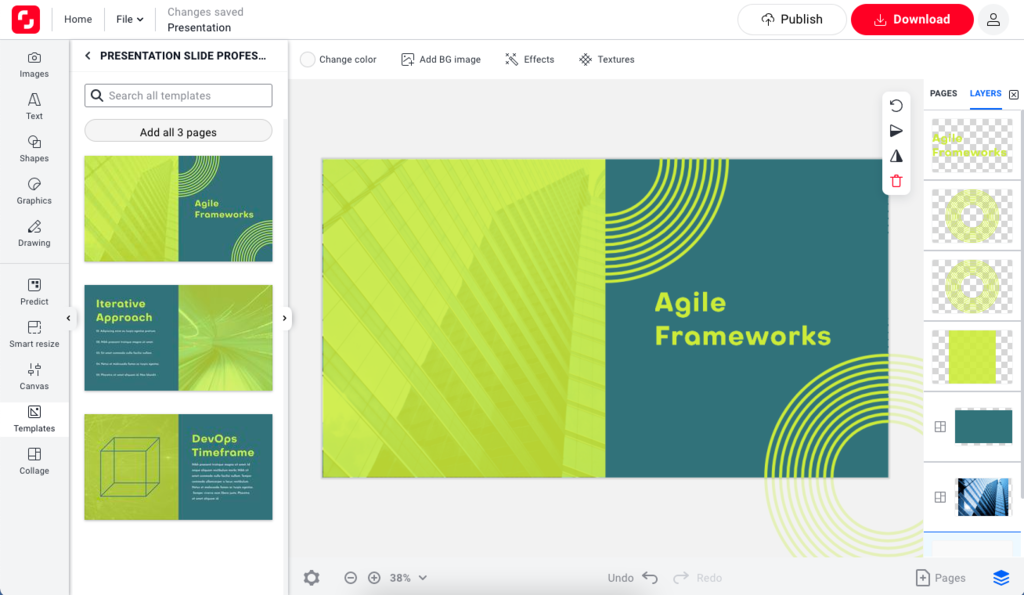Open the File dropdown menu
This screenshot has height=595, width=1024.
pos(129,19)
